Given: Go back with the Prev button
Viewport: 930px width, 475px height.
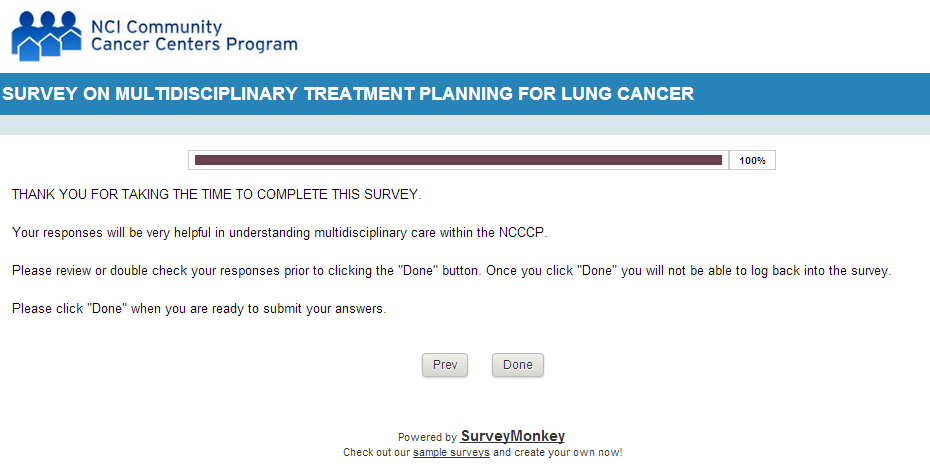Looking at the screenshot, I should pyautogui.click(x=445, y=365).
